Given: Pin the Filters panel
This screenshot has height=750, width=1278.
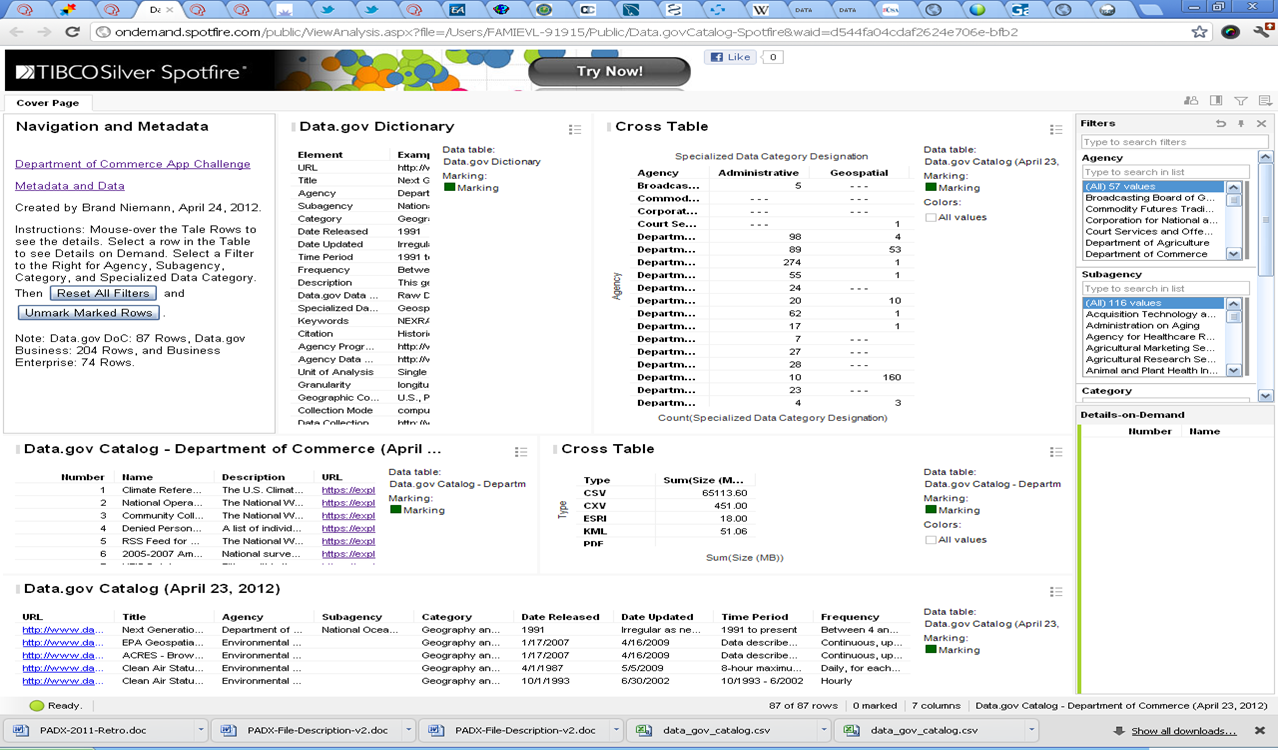Looking at the screenshot, I should (x=1241, y=124).
